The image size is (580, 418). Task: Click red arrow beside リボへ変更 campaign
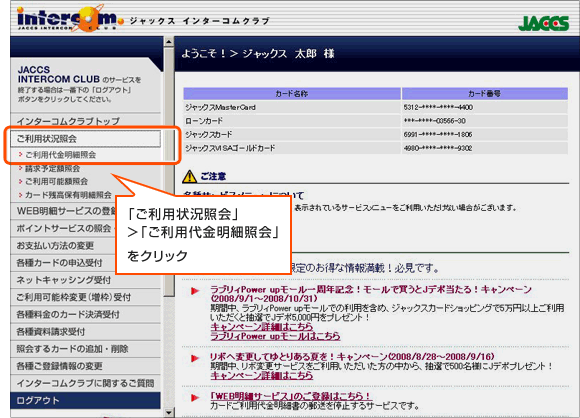click(195, 358)
